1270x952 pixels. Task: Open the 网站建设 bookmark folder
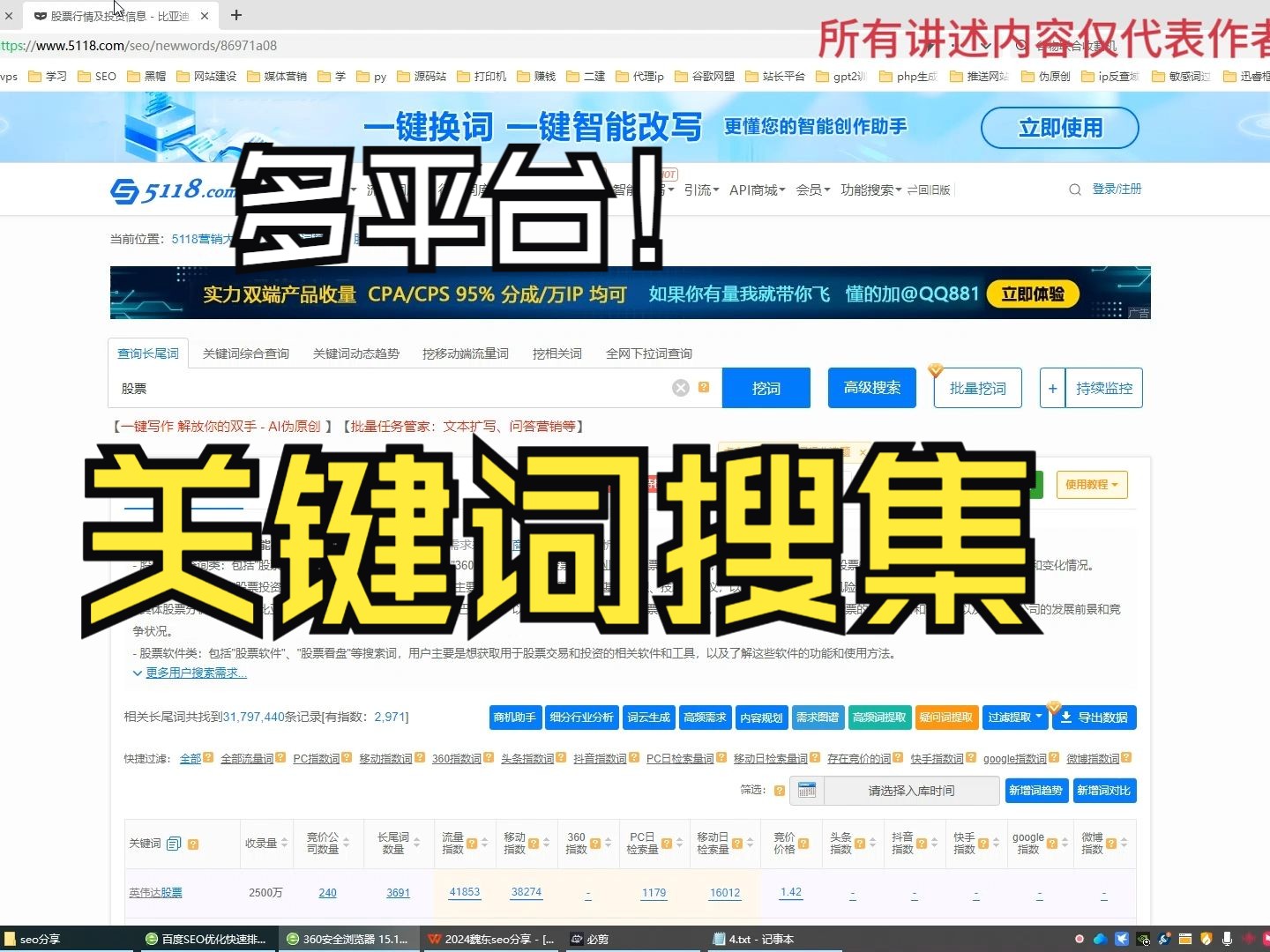[x=206, y=77]
